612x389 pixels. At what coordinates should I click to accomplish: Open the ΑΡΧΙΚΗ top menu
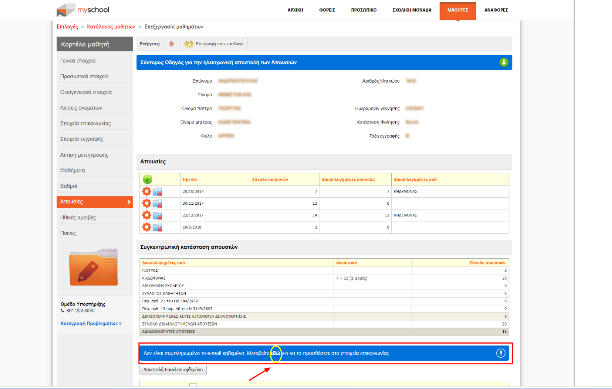click(295, 10)
